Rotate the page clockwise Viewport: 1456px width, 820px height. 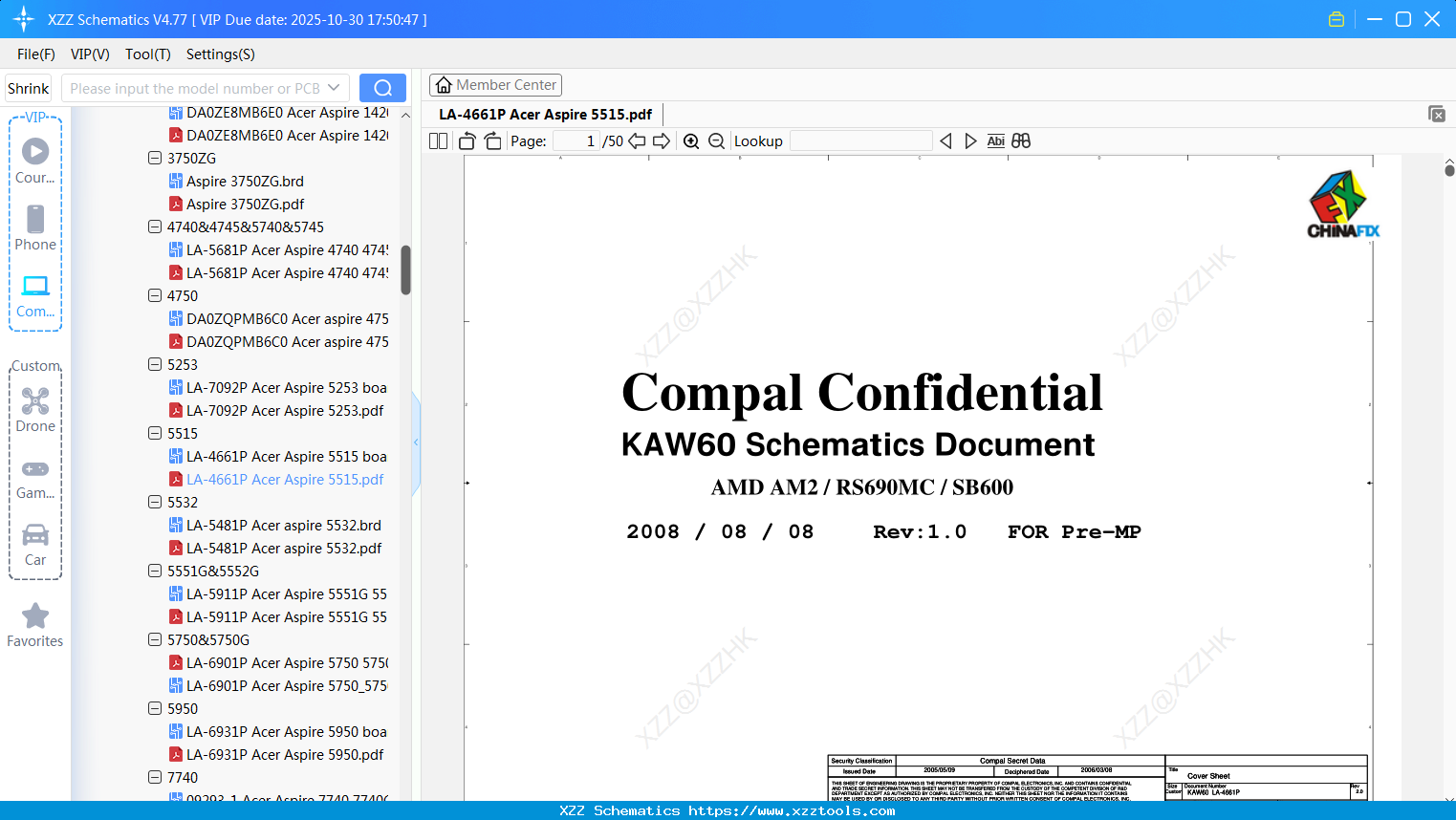pos(493,141)
